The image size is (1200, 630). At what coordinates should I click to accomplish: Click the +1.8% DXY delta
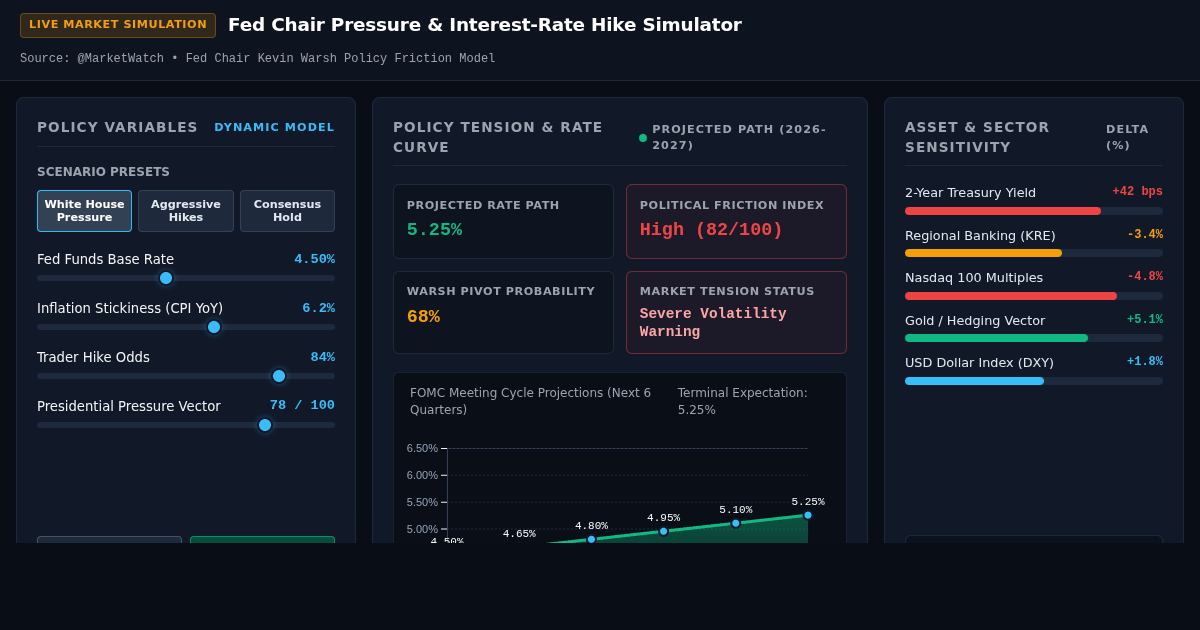coord(1145,362)
